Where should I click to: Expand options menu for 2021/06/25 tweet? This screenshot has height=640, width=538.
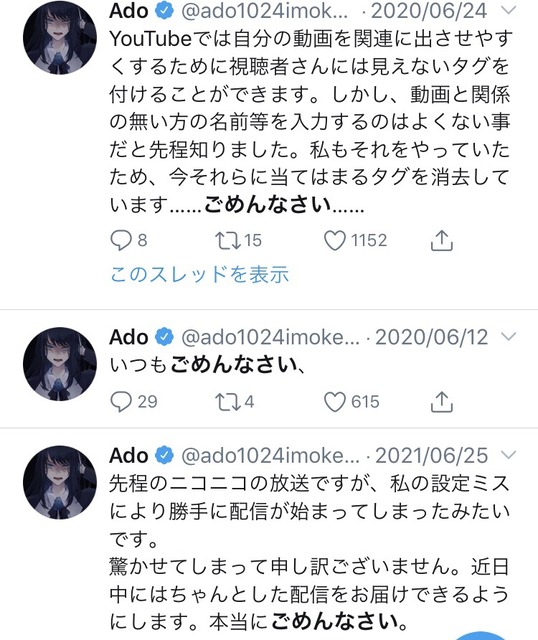point(509,455)
